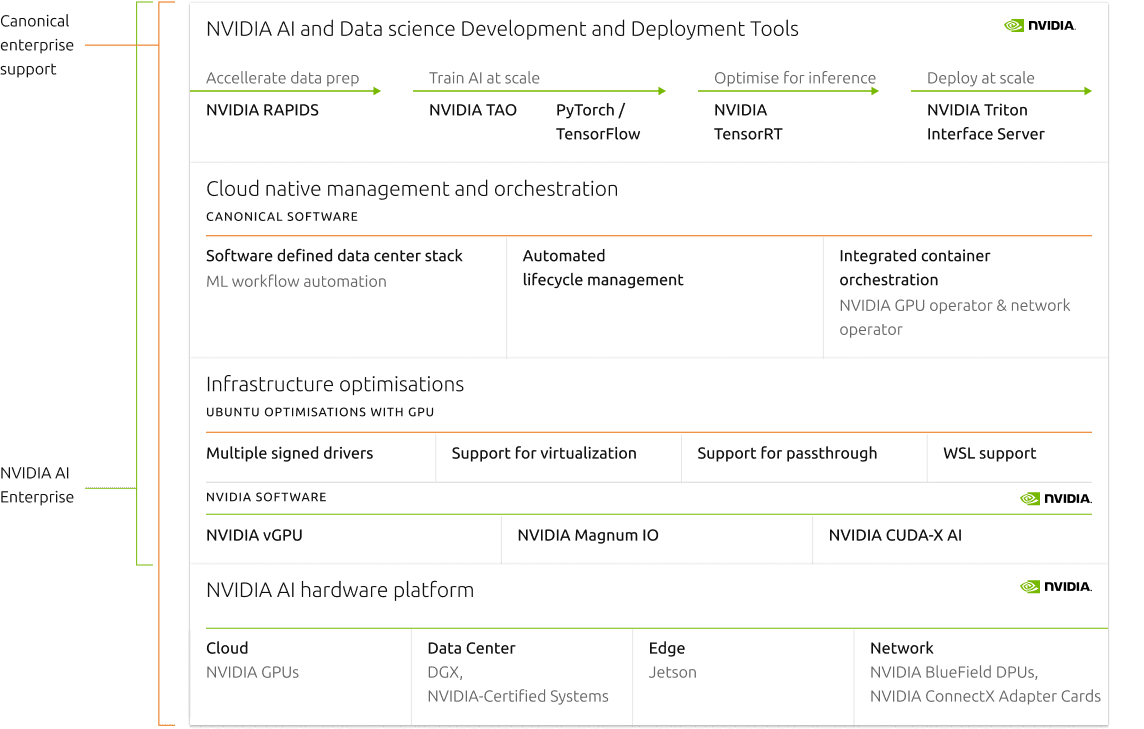Toggle Support for virtualization
This screenshot has height=729, width=1144.
click(544, 453)
